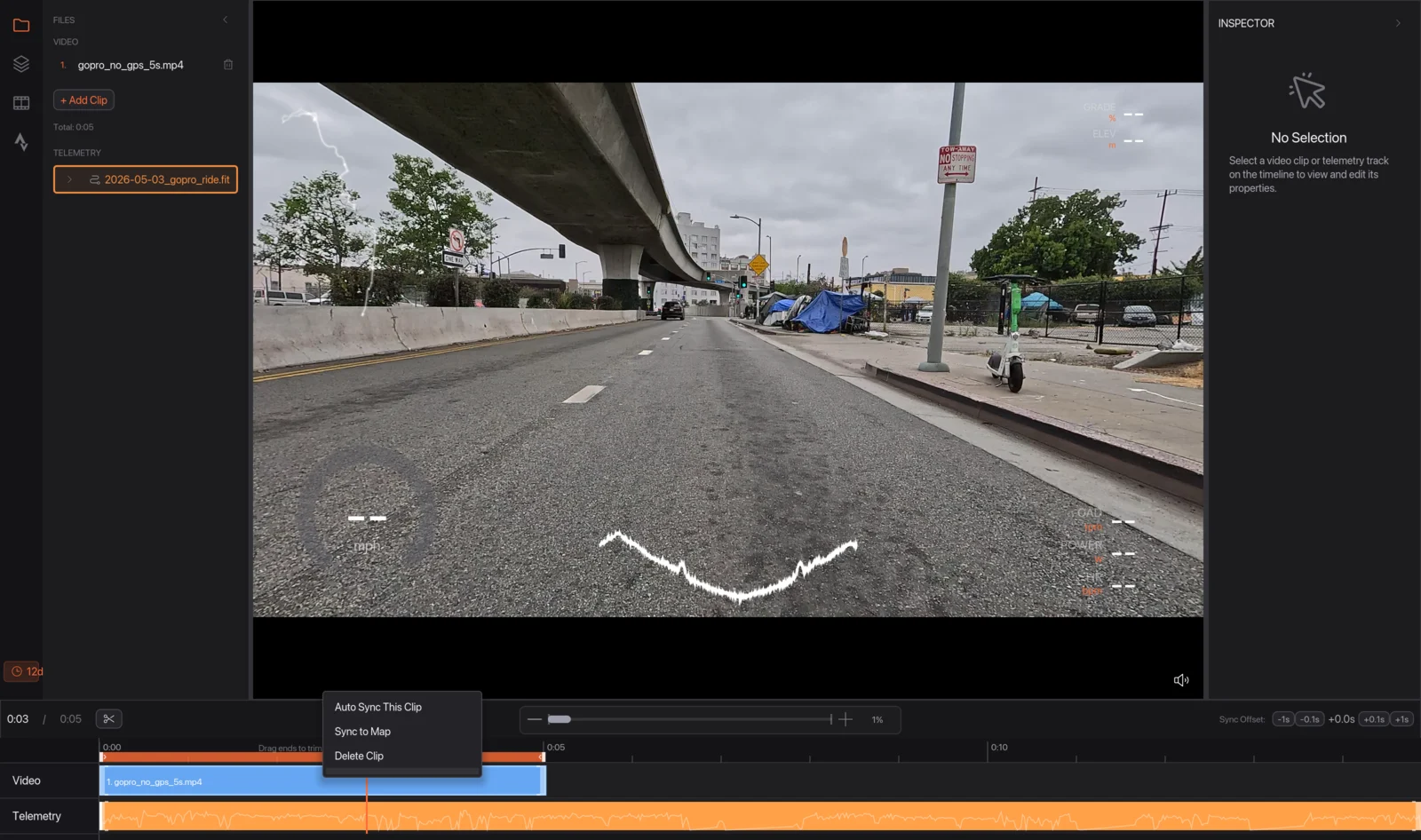This screenshot has width=1421, height=840.
Task: Choose Delete Clip from context menu
Action: [359, 756]
